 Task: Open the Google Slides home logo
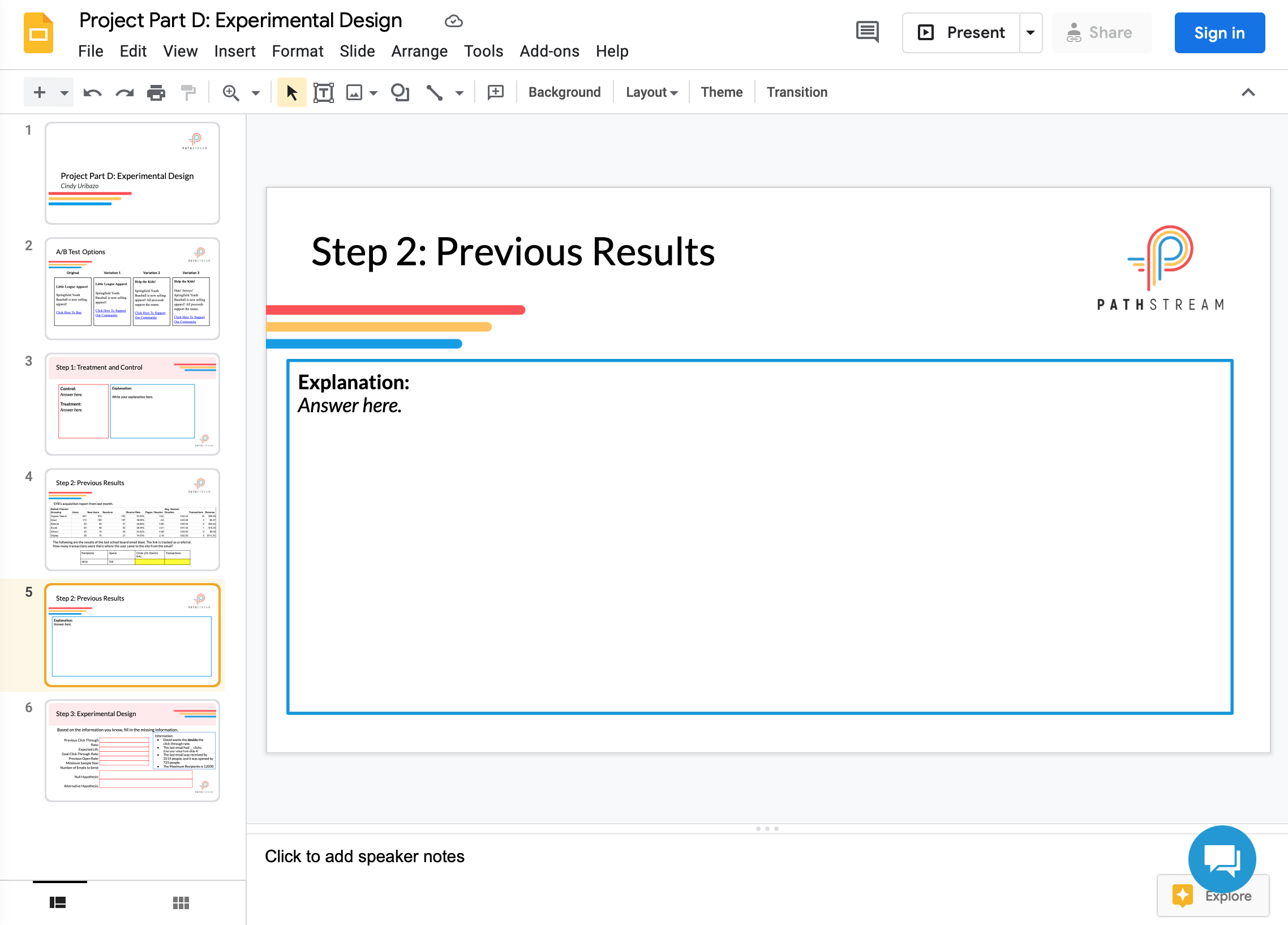(38, 33)
